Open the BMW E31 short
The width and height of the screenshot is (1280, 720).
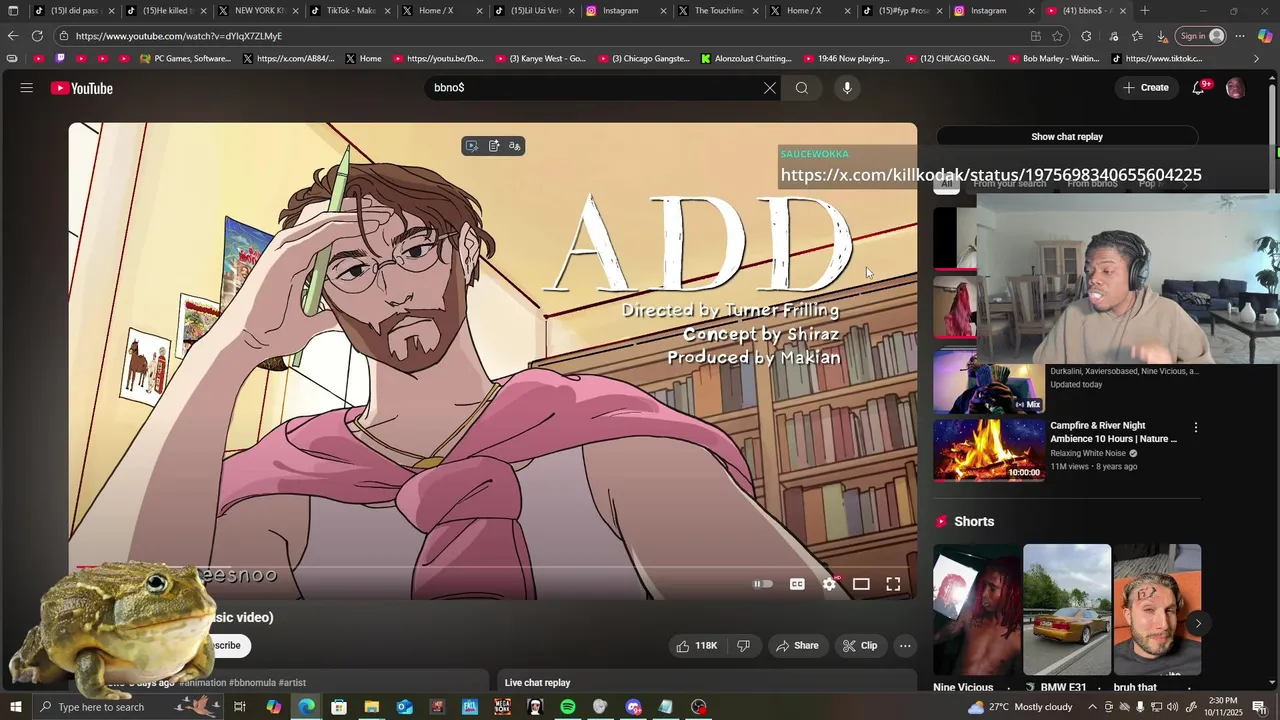(x=1067, y=610)
